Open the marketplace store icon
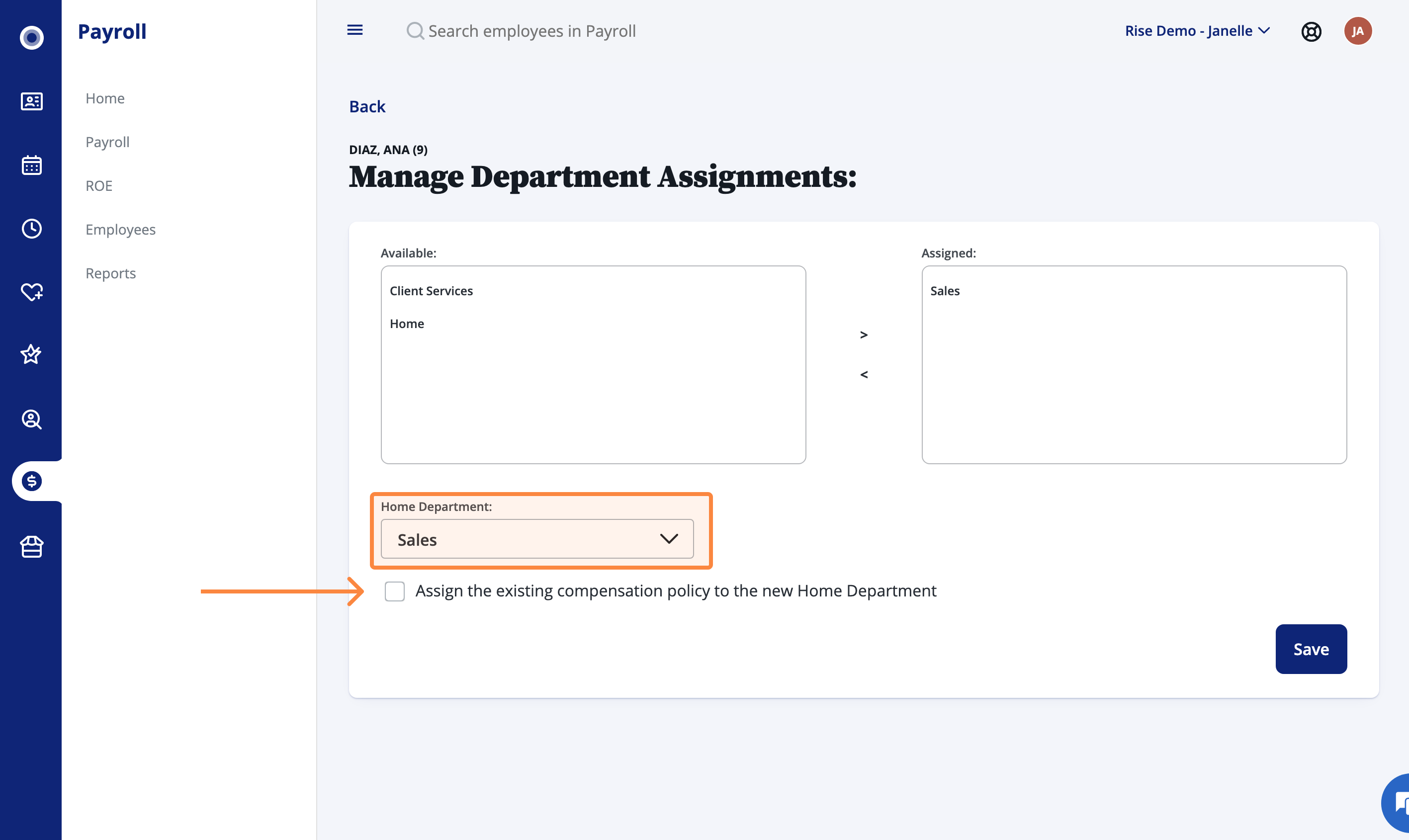The height and width of the screenshot is (840, 1409). point(32,547)
